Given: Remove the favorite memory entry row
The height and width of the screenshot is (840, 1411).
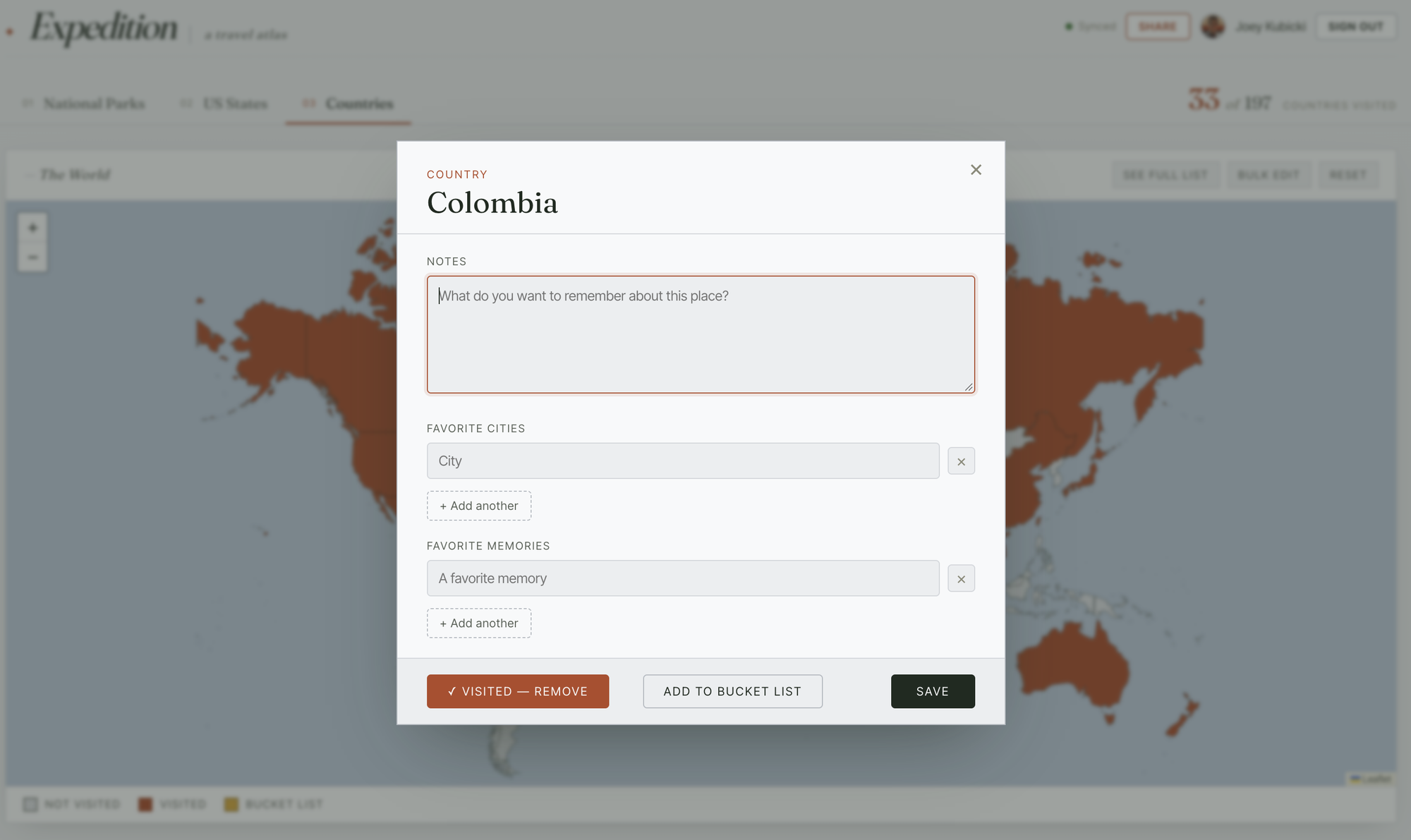Looking at the screenshot, I should (961, 578).
